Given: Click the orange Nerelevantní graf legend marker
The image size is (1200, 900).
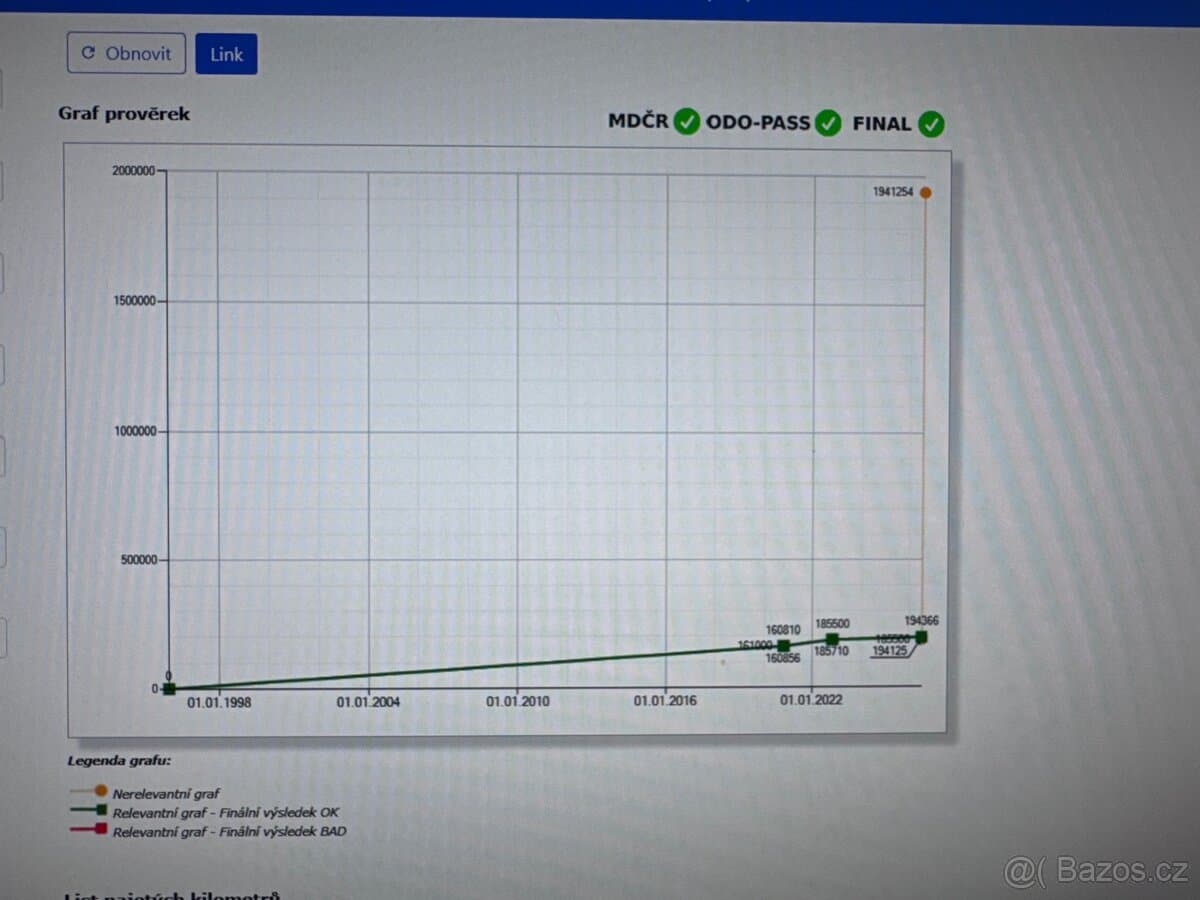Looking at the screenshot, I should click(x=99, y=792).
